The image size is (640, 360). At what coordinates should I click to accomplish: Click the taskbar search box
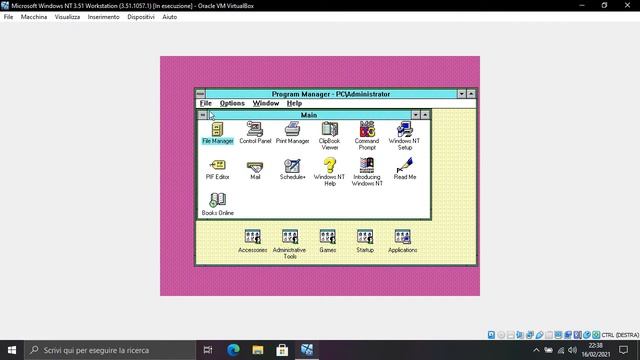coord(110,350)
